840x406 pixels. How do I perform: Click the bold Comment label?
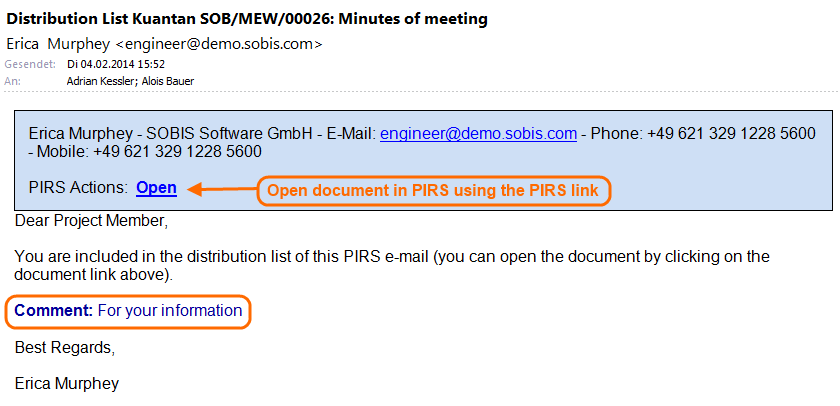pyautogui.click(x=53, y=310)
